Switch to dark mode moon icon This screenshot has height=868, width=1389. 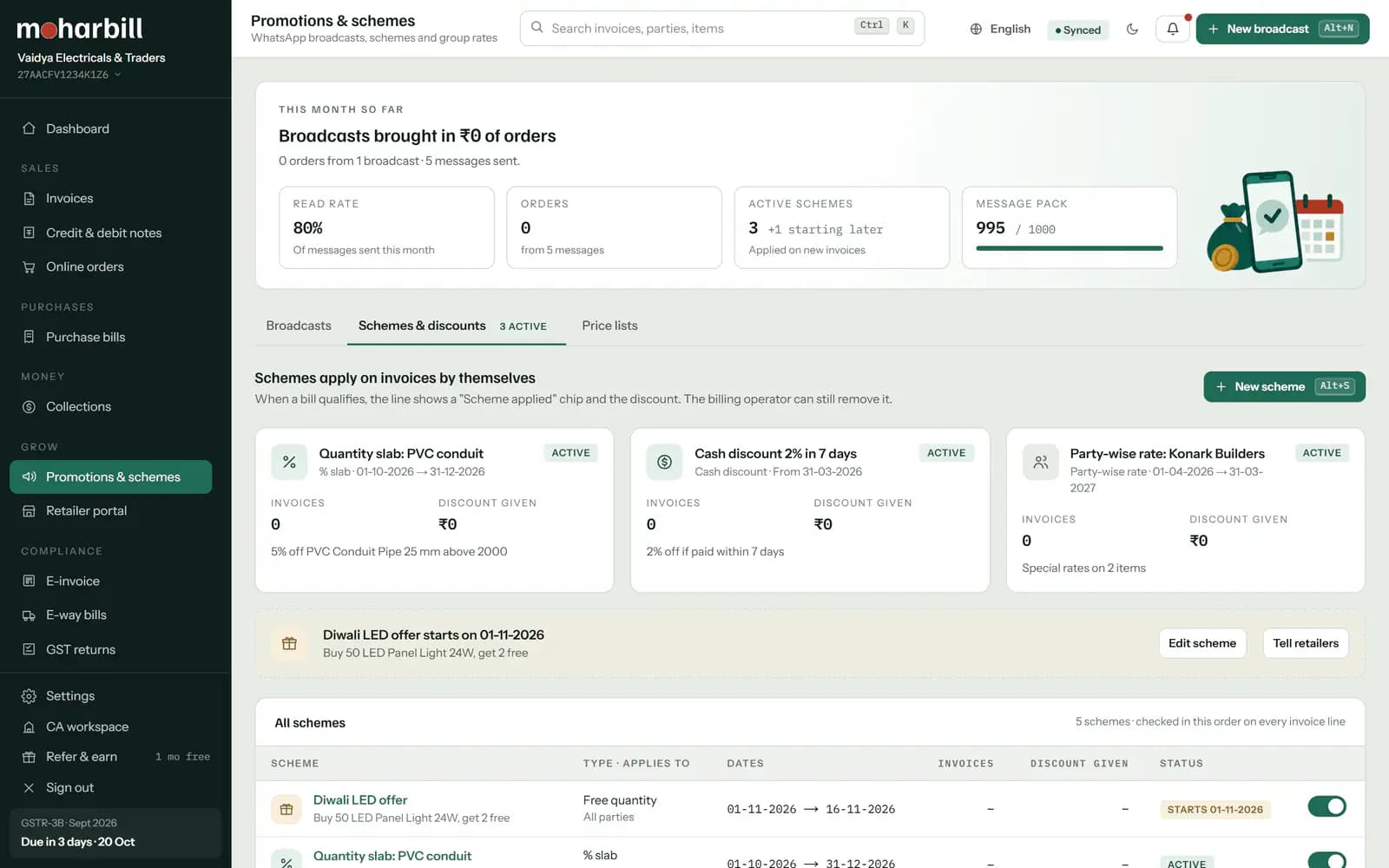tap(1132, 29)
